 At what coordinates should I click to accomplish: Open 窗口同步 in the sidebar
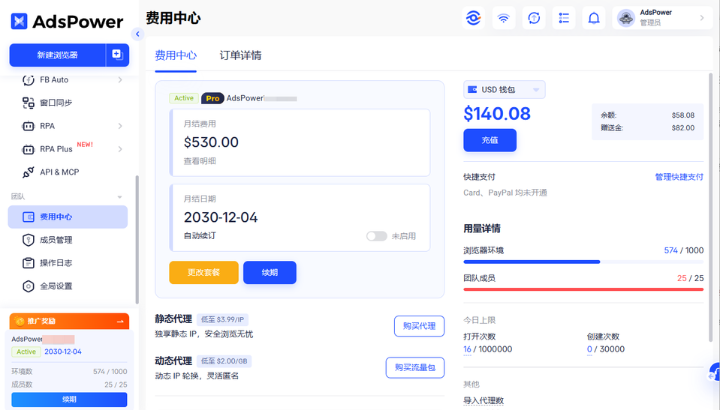pos(68,103)
